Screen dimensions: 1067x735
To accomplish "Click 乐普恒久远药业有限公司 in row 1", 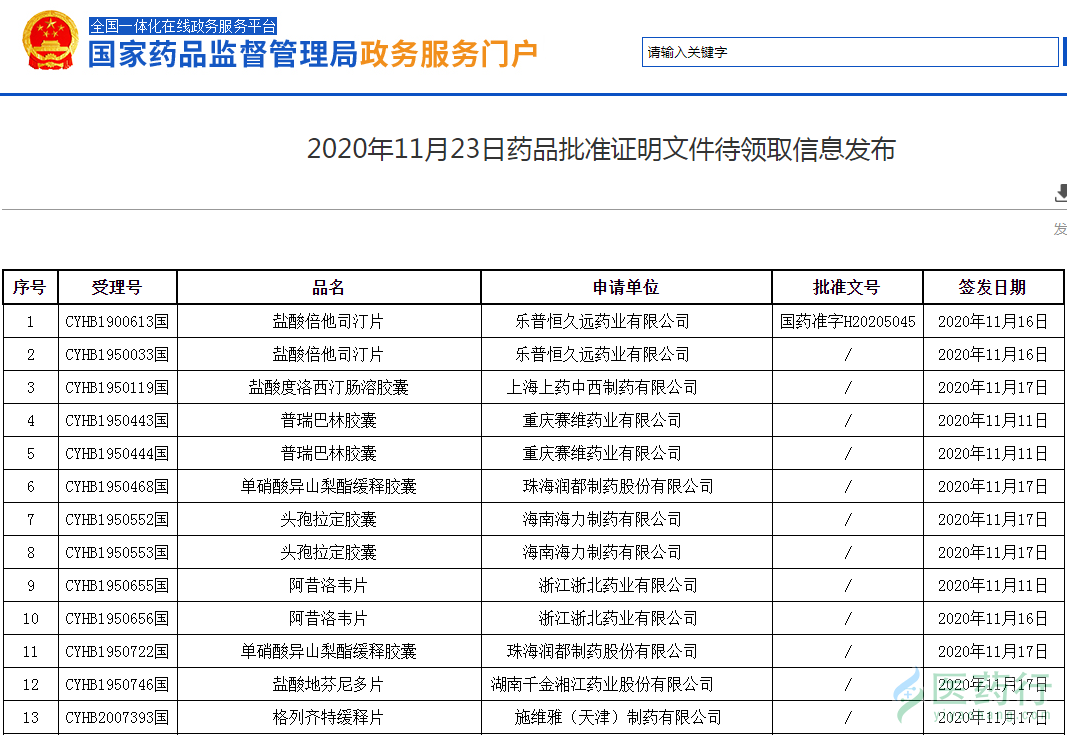I will 602,321.
